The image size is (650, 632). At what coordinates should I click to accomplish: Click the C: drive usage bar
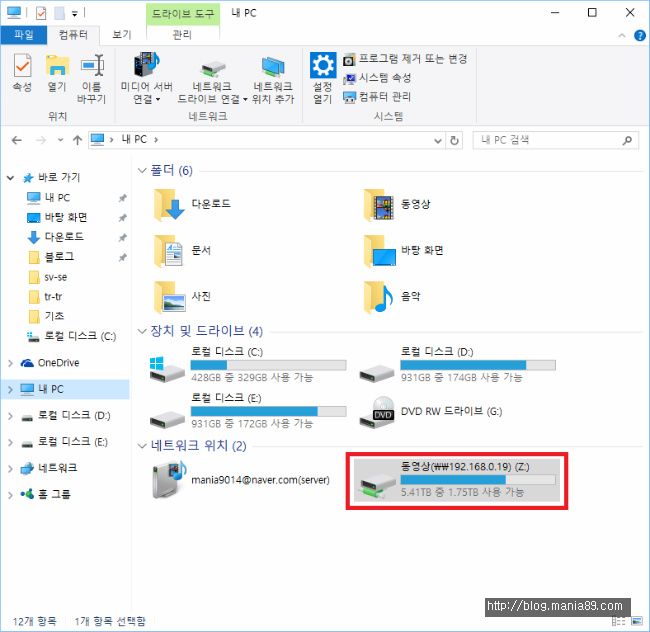pos(268,365)
